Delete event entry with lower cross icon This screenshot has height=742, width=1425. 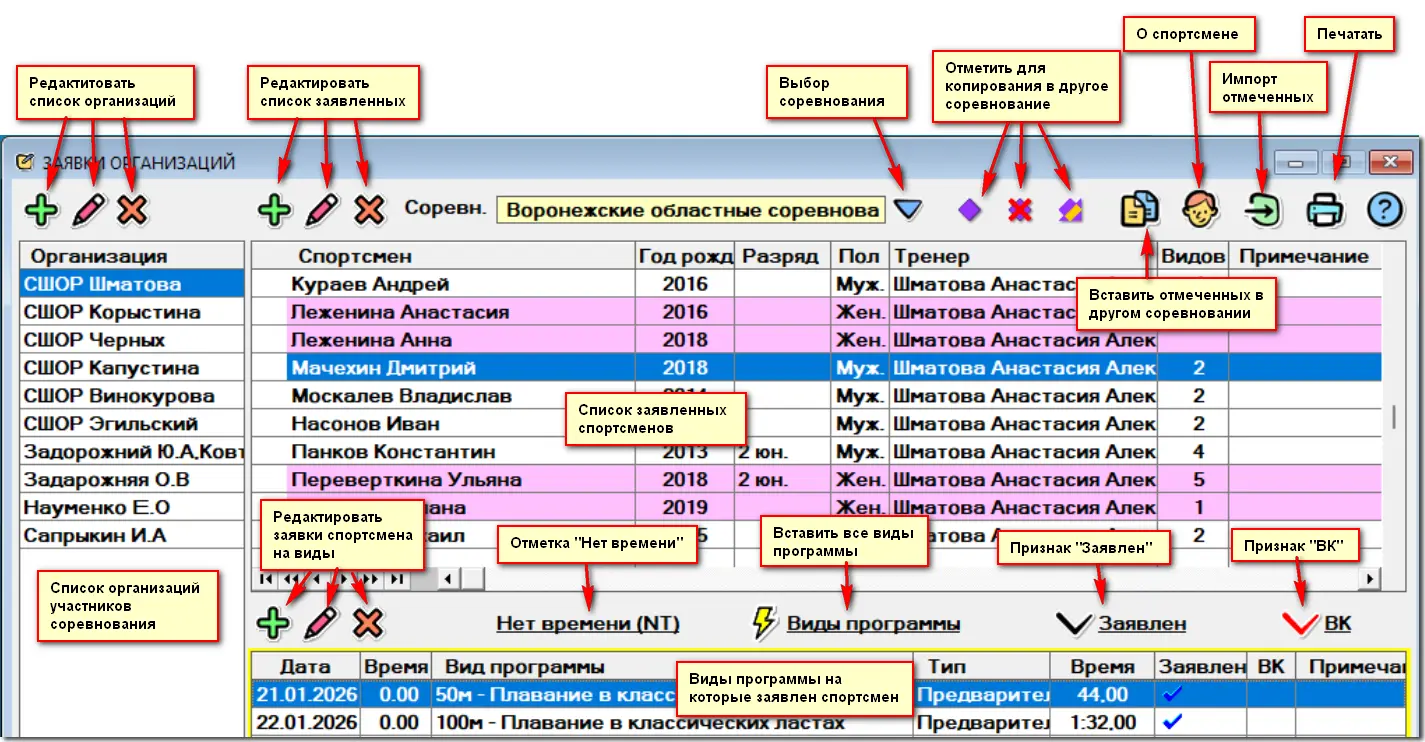[368, 624]
